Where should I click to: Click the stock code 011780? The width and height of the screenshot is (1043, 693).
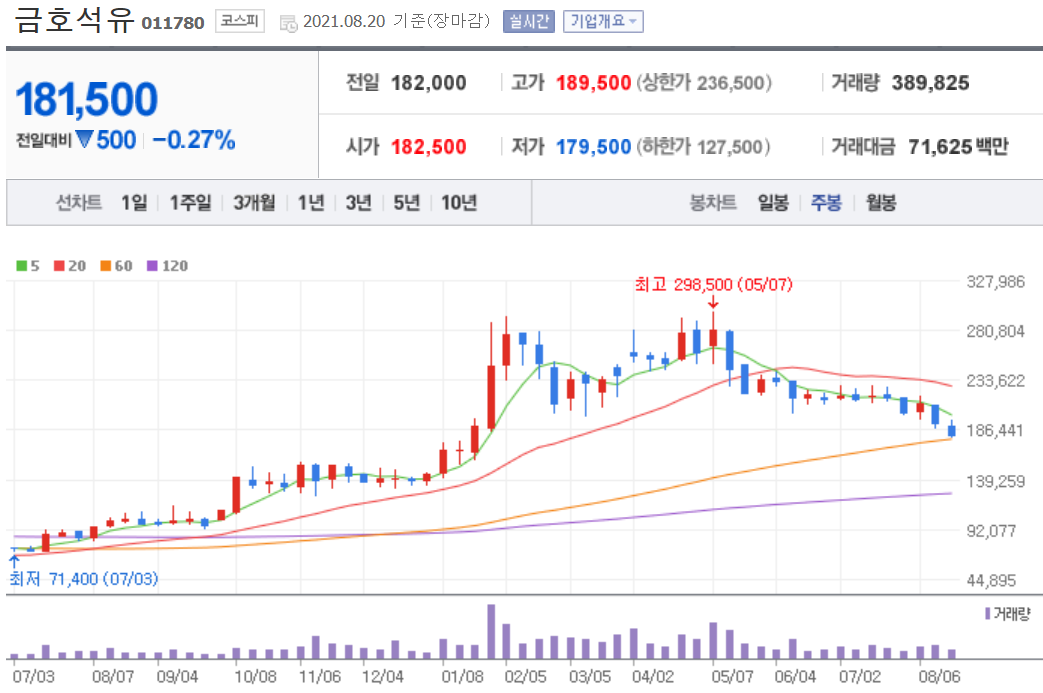coord(173,23)
